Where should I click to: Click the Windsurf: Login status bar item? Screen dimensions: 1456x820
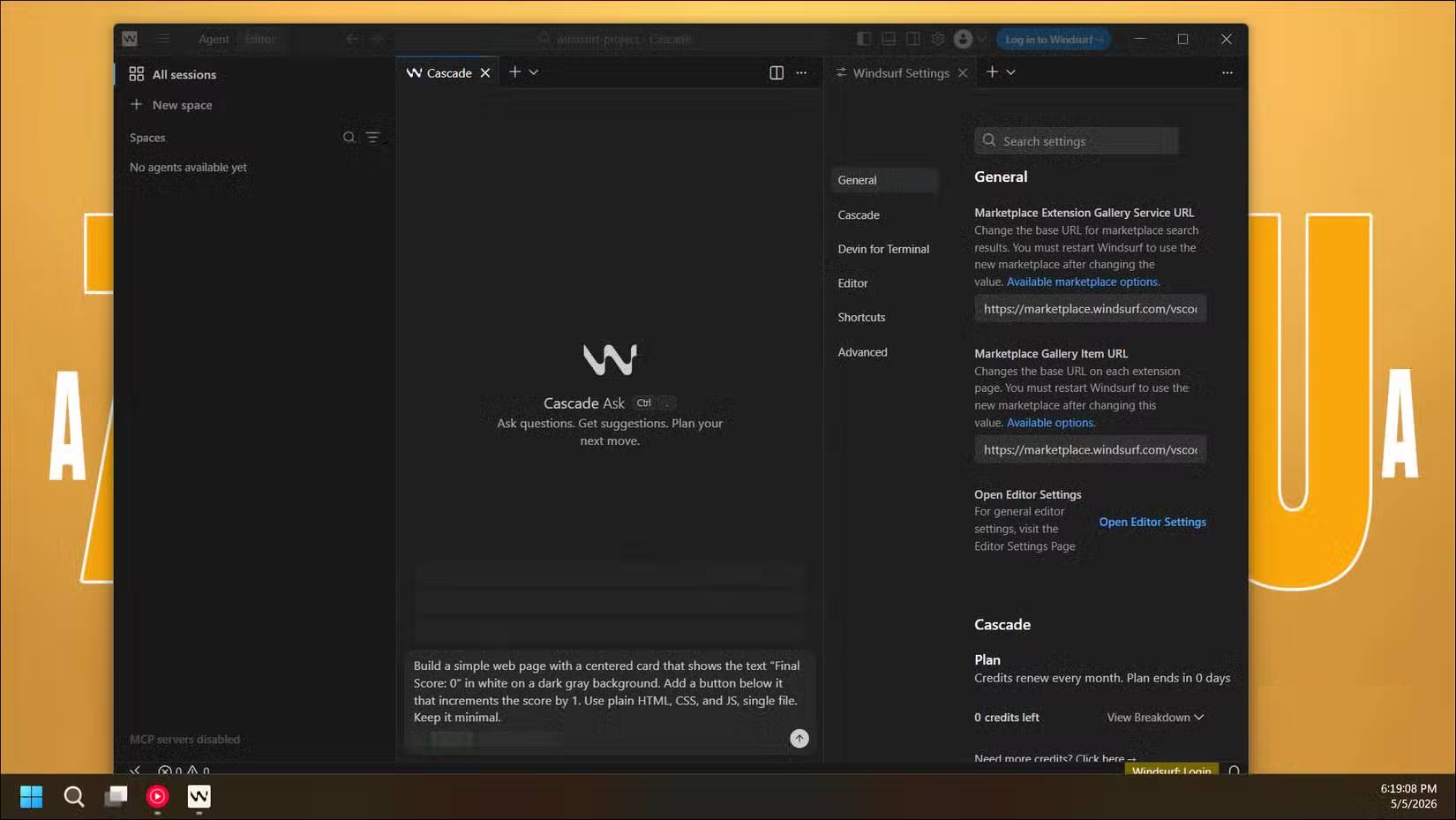click(x=1171, y=771)
